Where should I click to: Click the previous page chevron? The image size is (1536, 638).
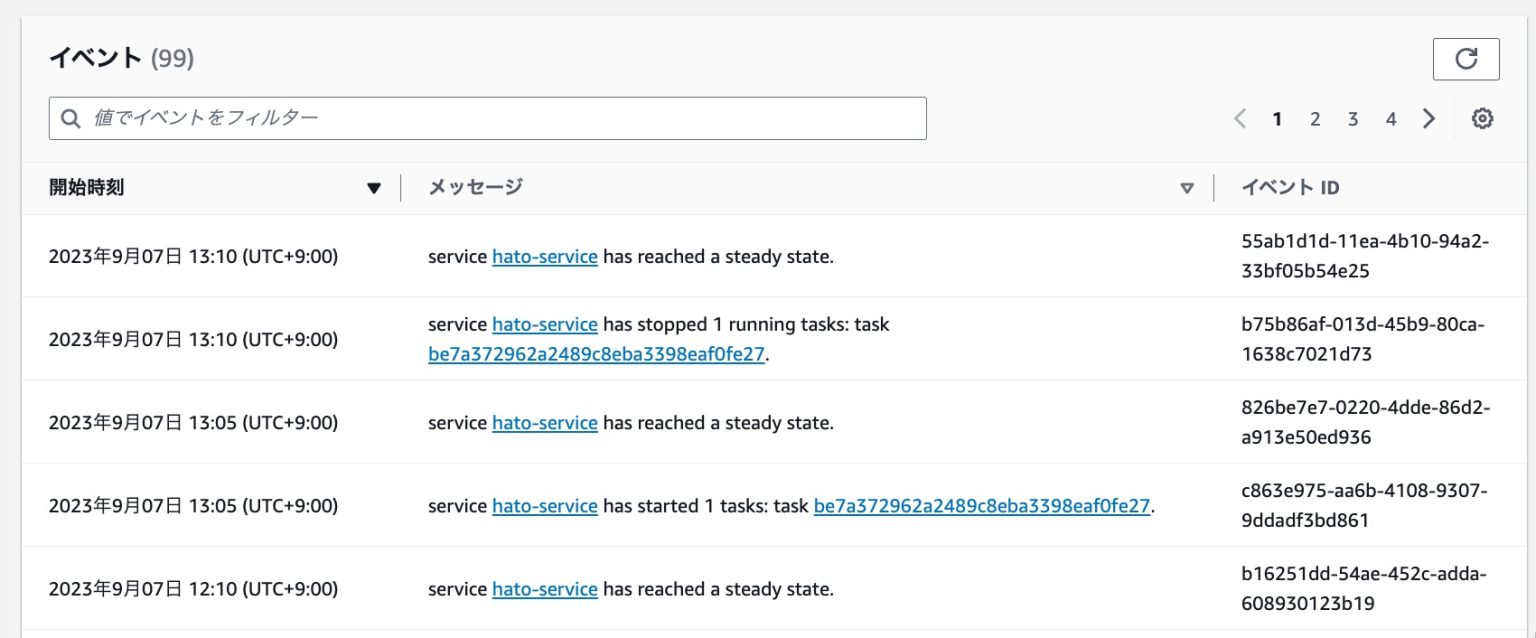[x=1239, y=118]
